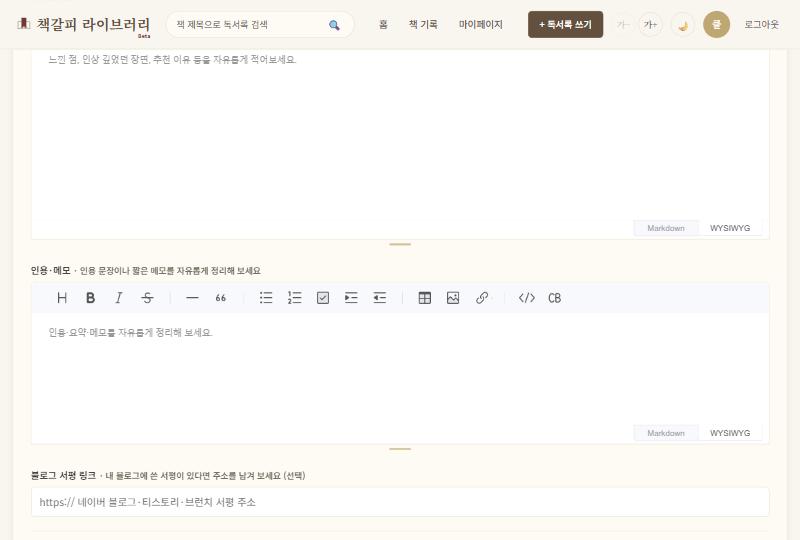Click 로그아웃 to sign out
This screenshot has height=540, width=800.
761,24
